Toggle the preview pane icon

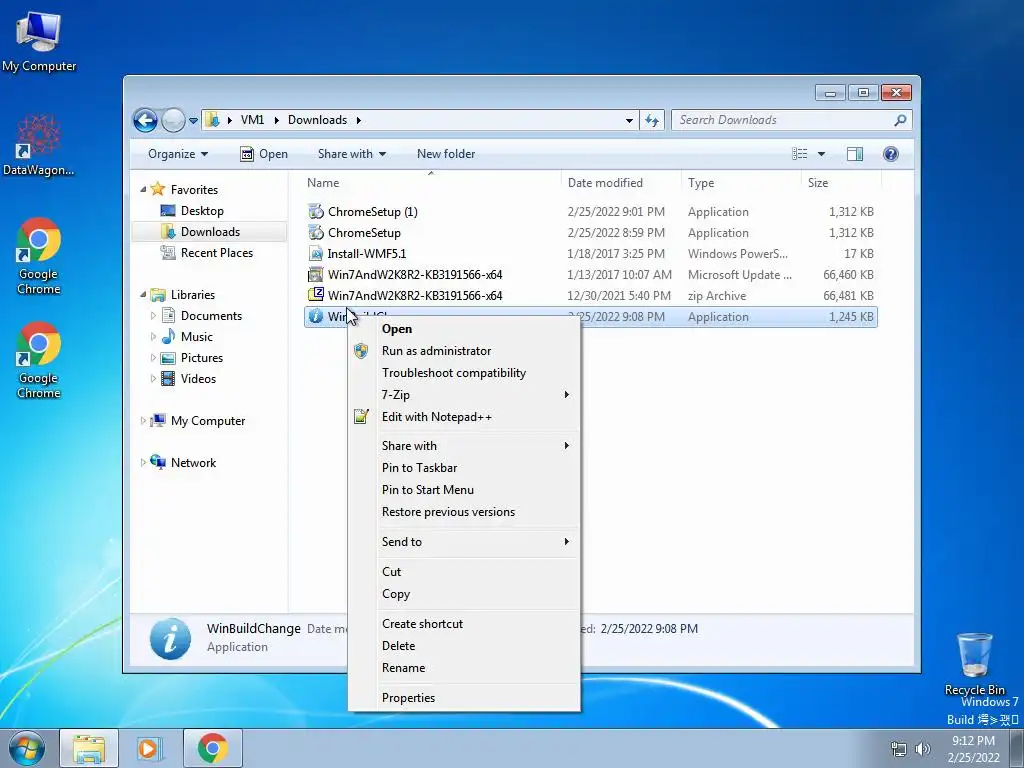click(x=855, y=154)
